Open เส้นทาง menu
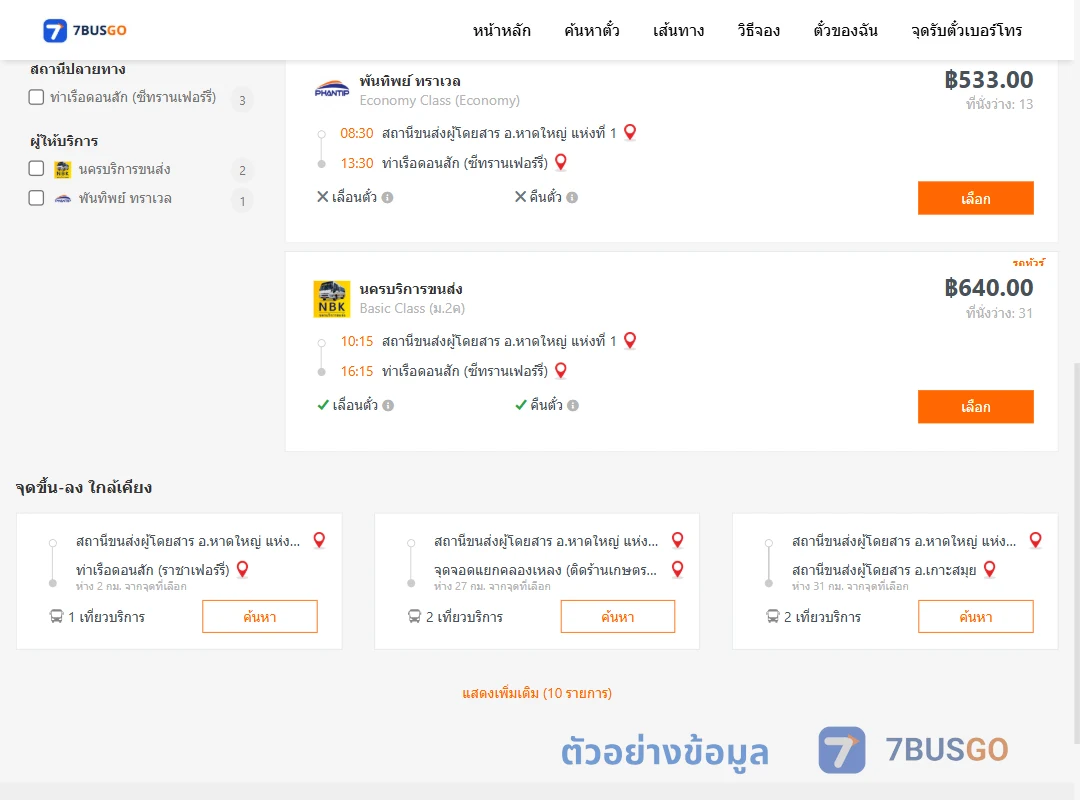 (x=678, y=30)
